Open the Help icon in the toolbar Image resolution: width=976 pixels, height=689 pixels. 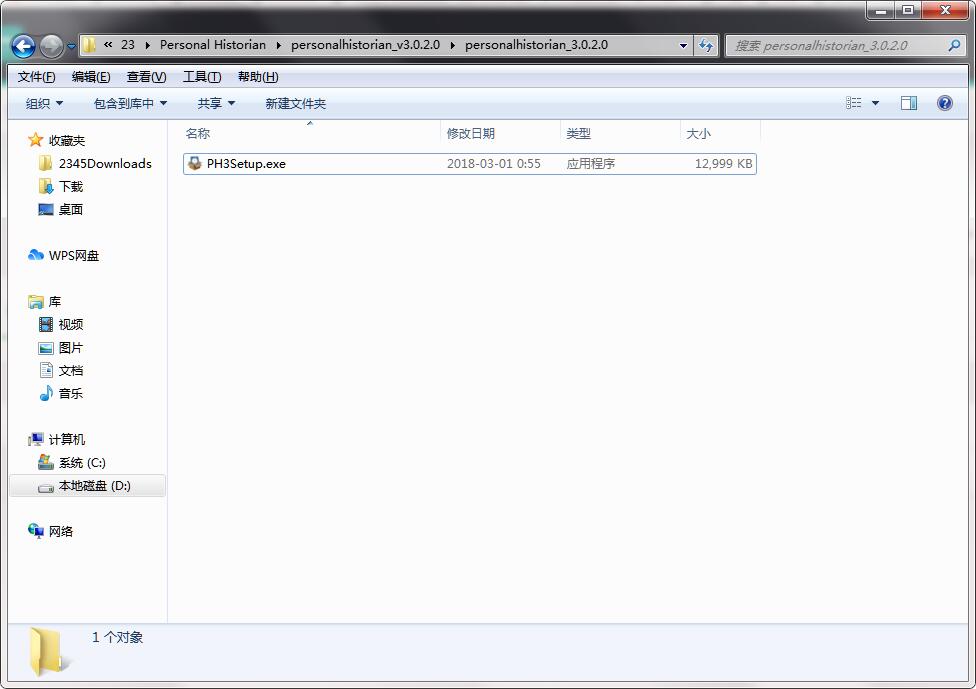coord(946,103)
